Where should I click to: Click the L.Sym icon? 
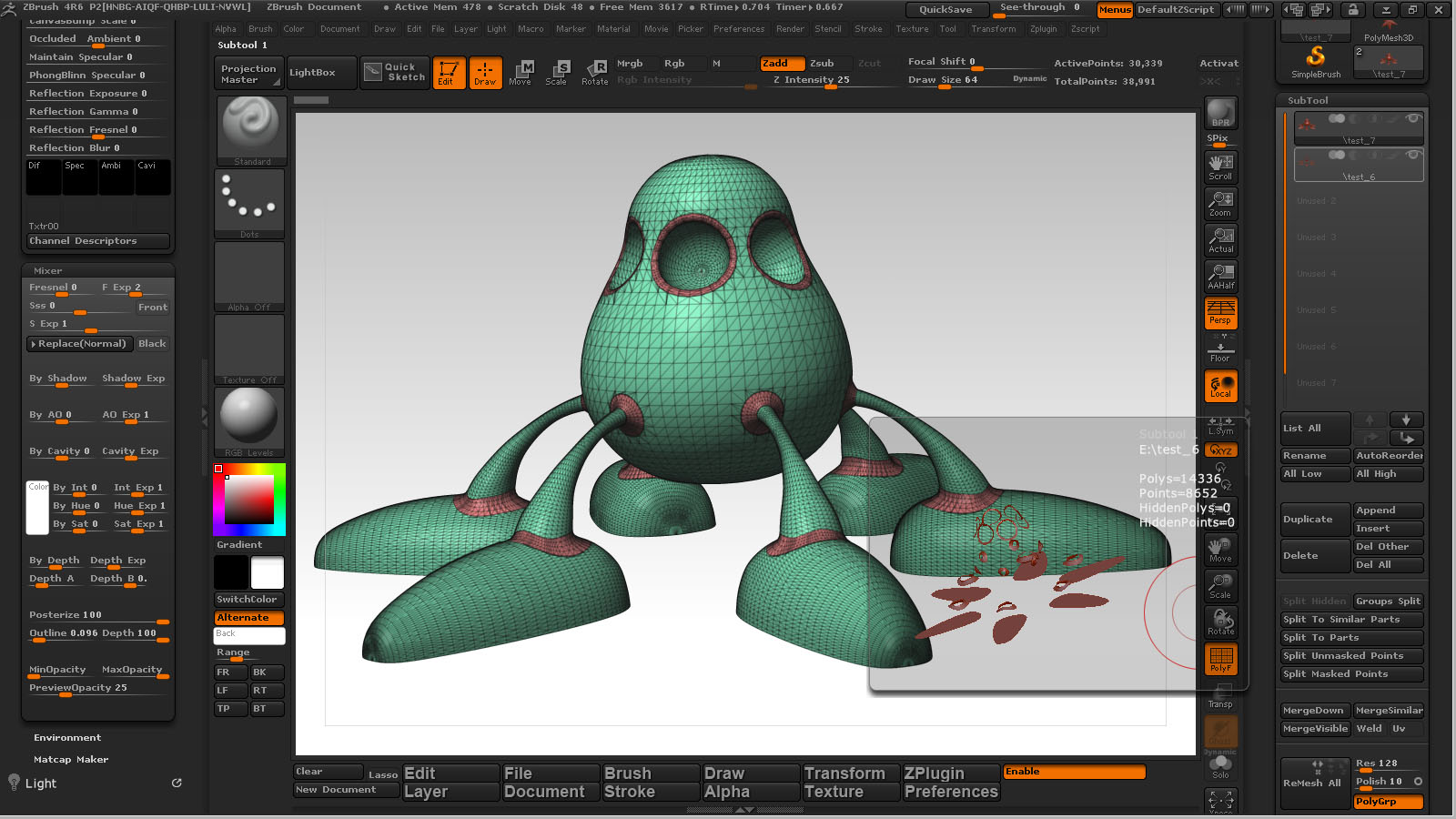[1220, 425]
